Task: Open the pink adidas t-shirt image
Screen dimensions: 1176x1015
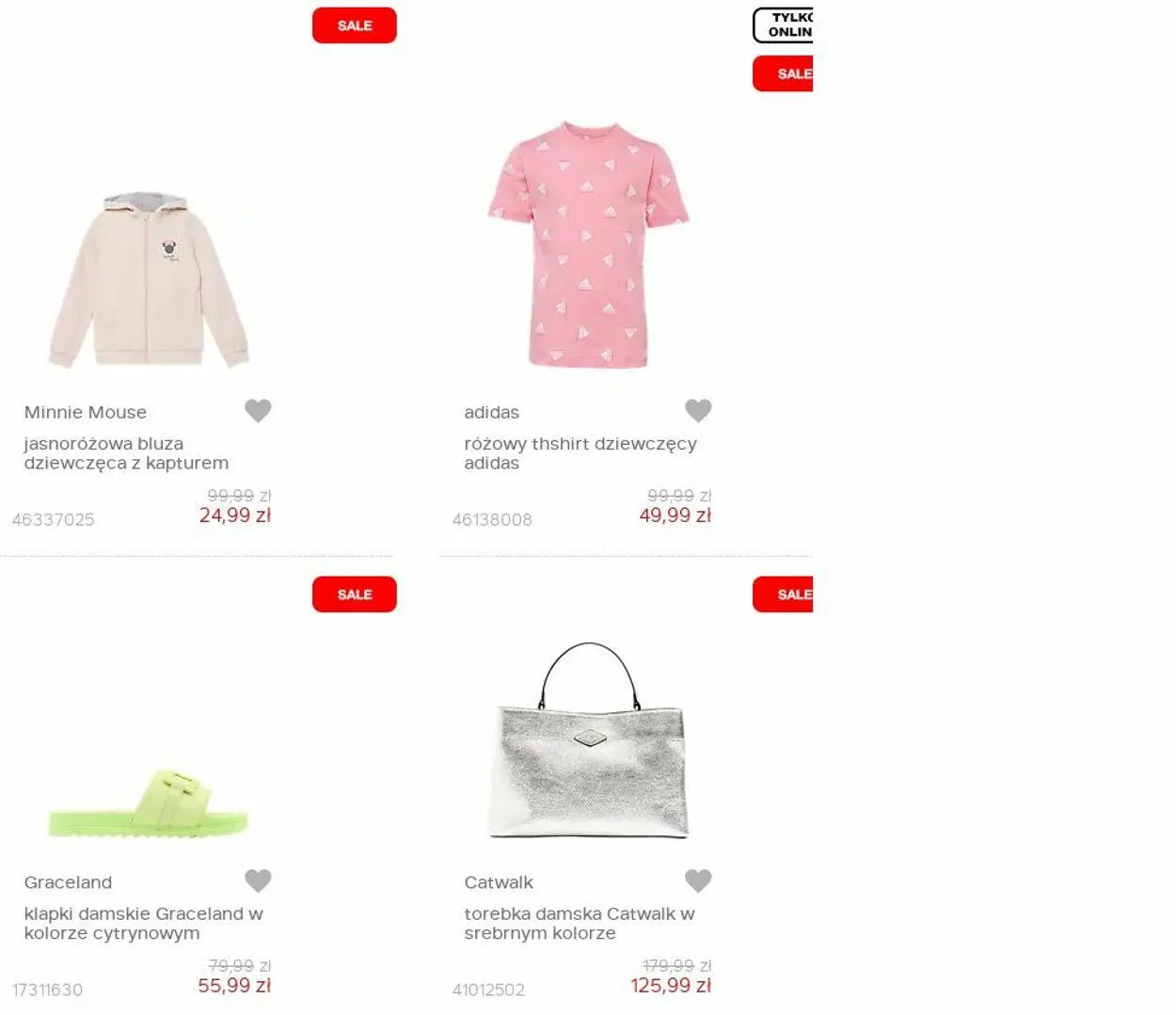Action: (x=588, y=245)
